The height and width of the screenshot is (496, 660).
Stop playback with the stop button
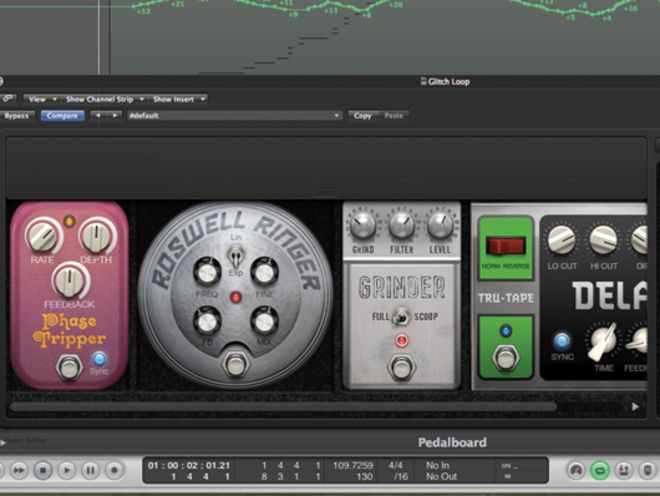(x=43, y=470)
